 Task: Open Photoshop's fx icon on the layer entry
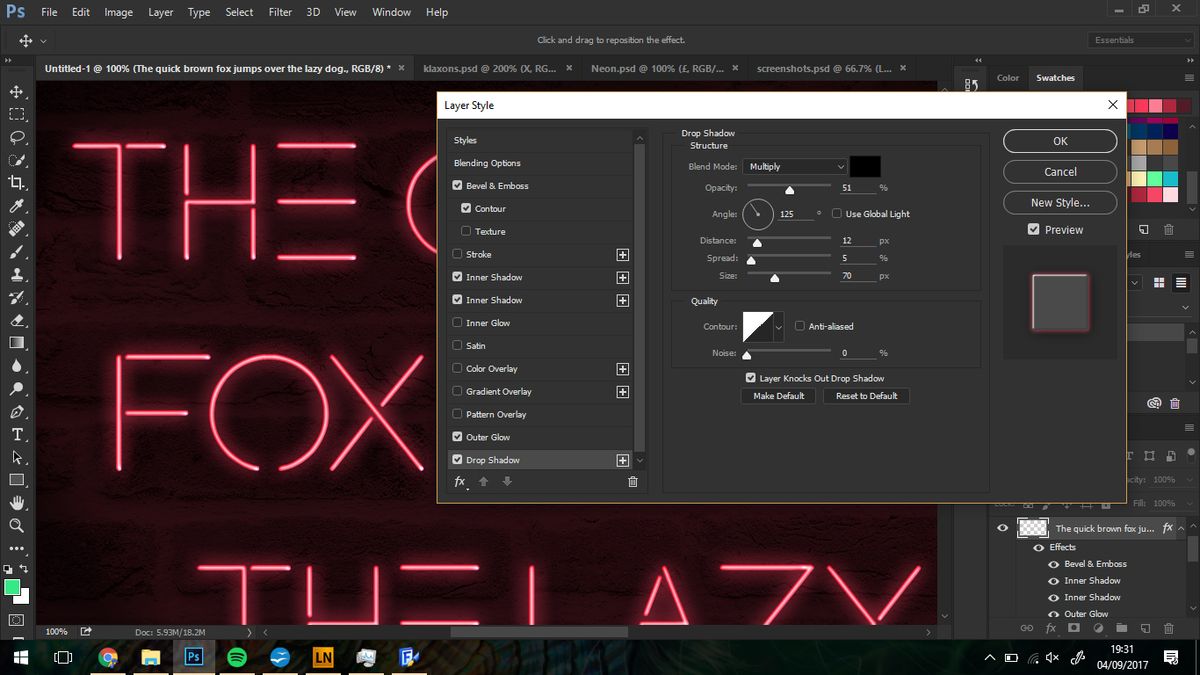[x=1166, y=527]
